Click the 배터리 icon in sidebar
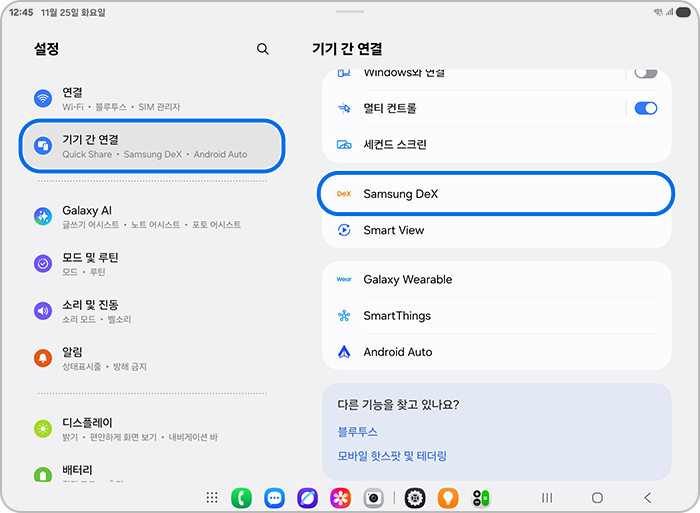700x513 pixels. click(x=43, y=474)
